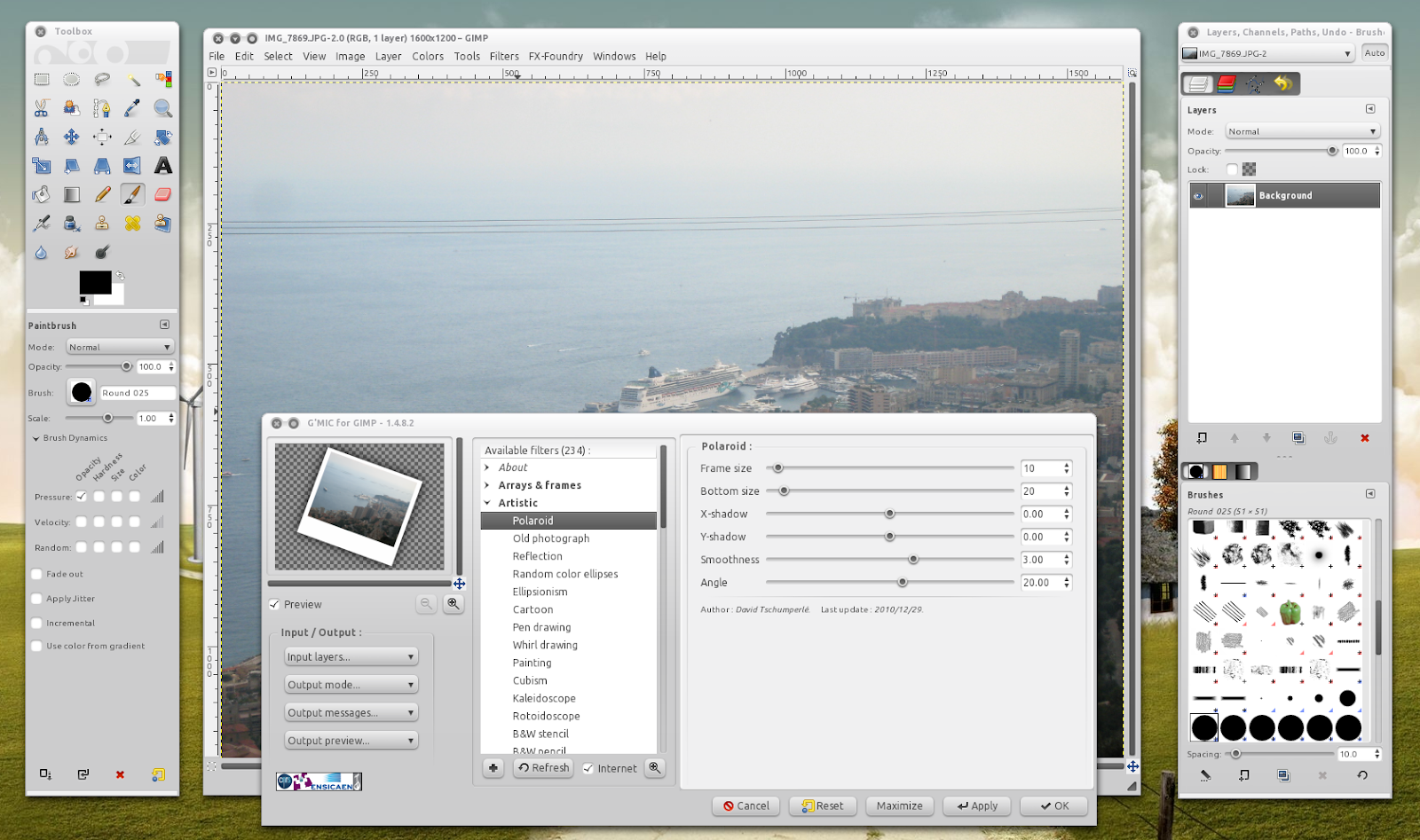Click the Frame size value field
This screenshot has width=1420, height=840.
1040,468
